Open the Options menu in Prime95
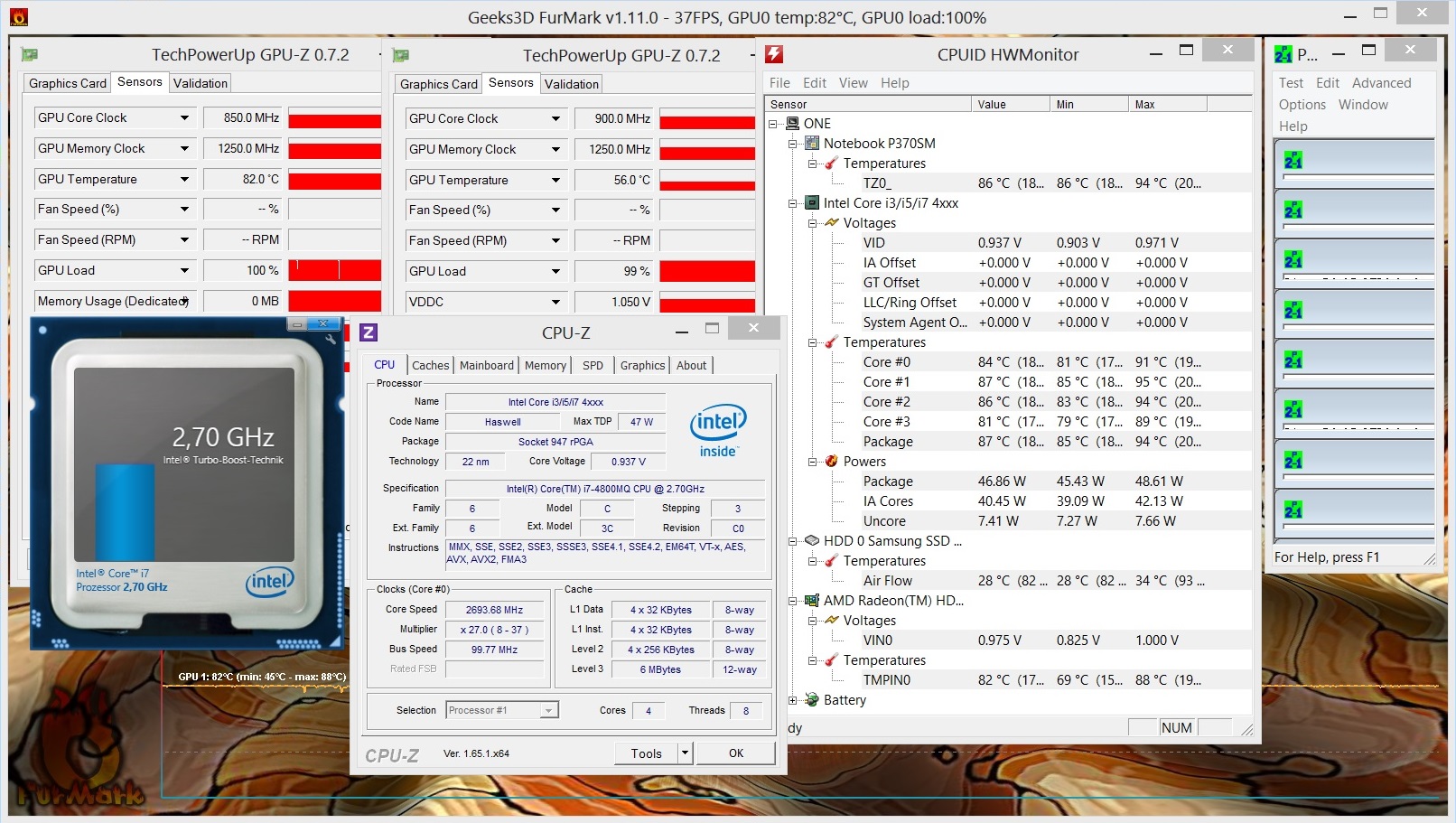Screen dimensions: 1456x823 pos(1302,105)
